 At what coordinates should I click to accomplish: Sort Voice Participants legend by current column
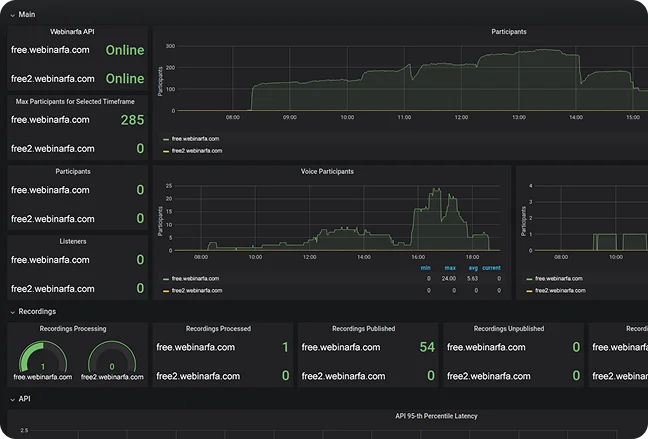tap(491, 268)
